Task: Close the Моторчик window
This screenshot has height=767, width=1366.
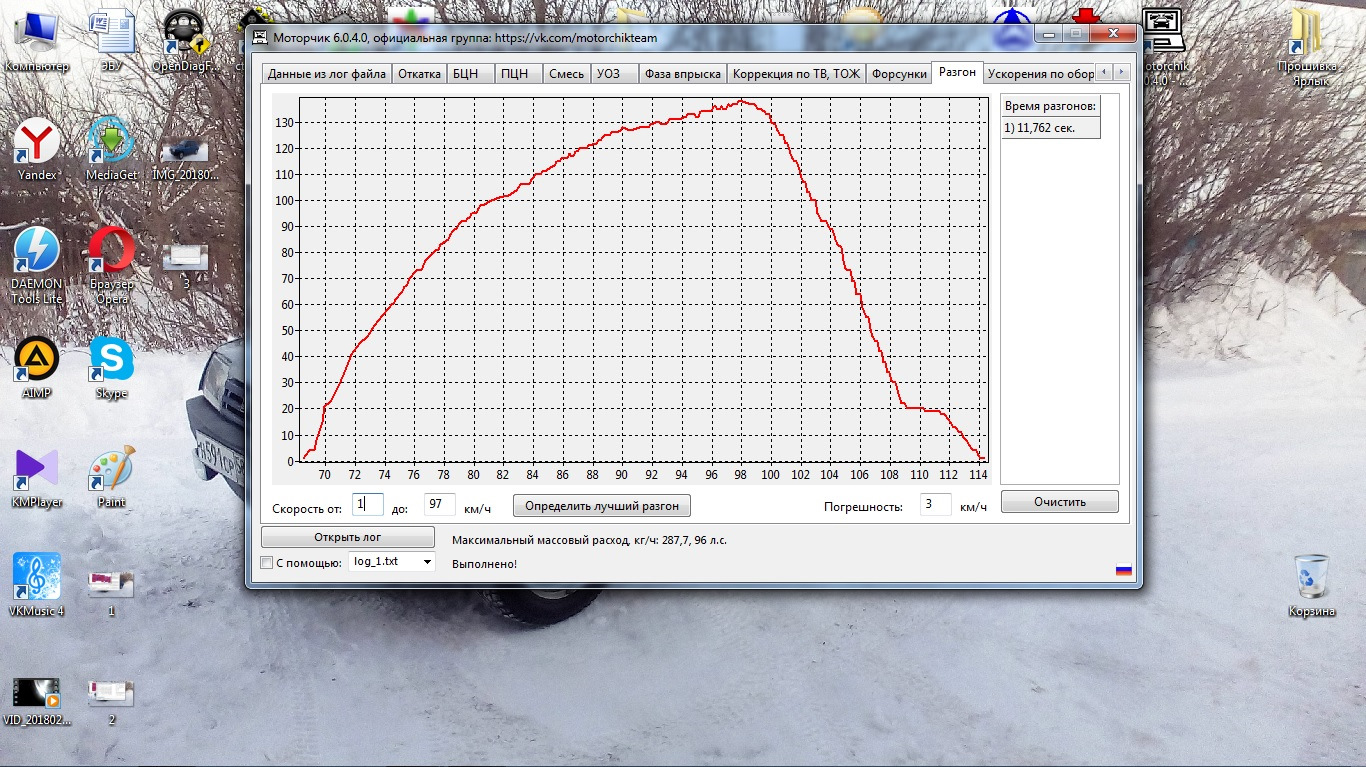Action: click(x=1111, y=34)
